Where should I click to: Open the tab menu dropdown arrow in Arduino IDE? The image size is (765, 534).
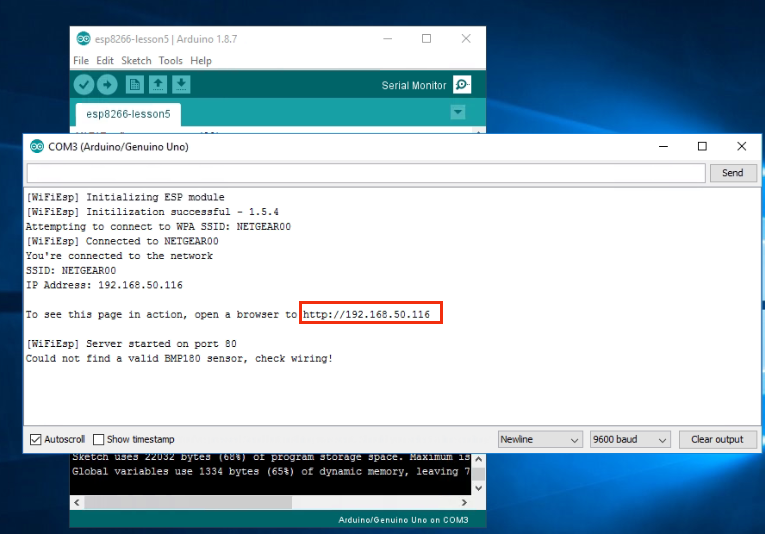click(x=458, y=112)
